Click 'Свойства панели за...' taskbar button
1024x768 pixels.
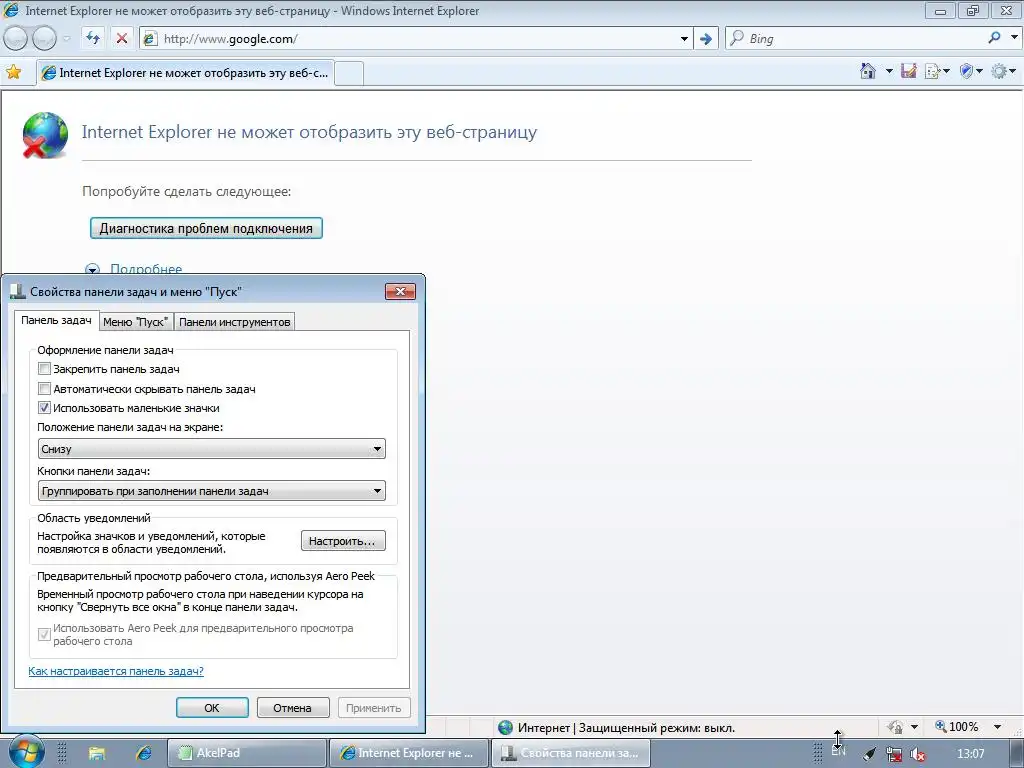tap(570, 753)
